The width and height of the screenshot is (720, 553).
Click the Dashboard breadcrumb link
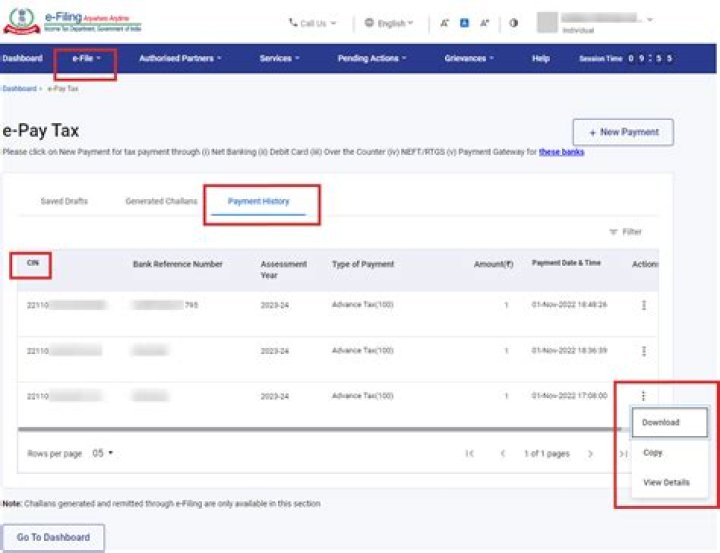[x=19, y=89]
